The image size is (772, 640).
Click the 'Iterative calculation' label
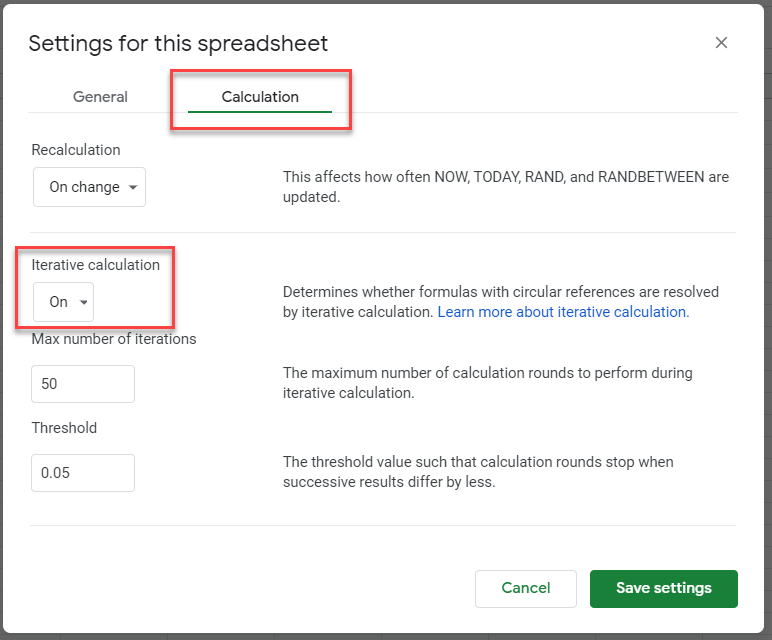pos(95,265)
